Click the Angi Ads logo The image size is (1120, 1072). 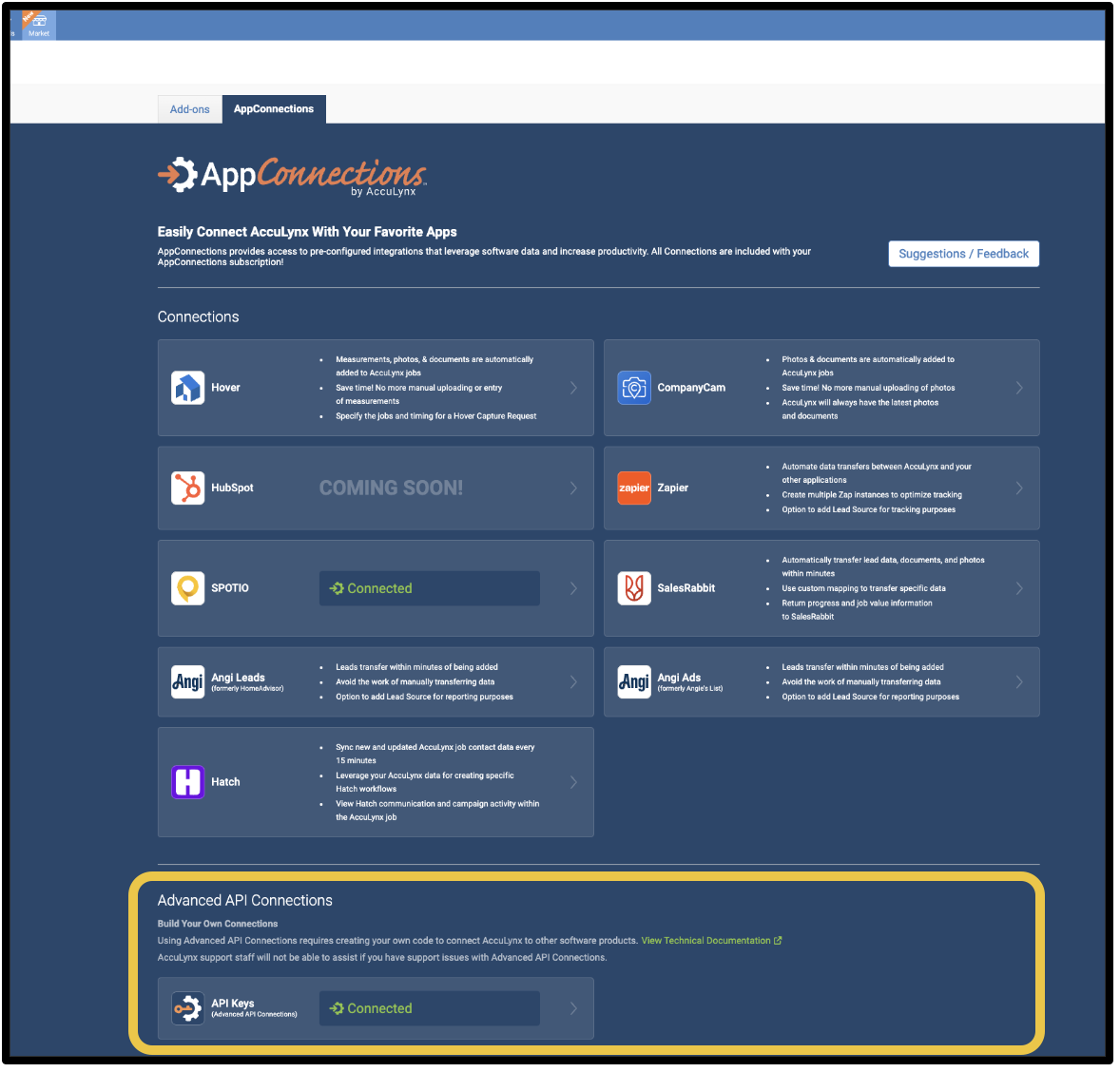[x=636, y=684]
